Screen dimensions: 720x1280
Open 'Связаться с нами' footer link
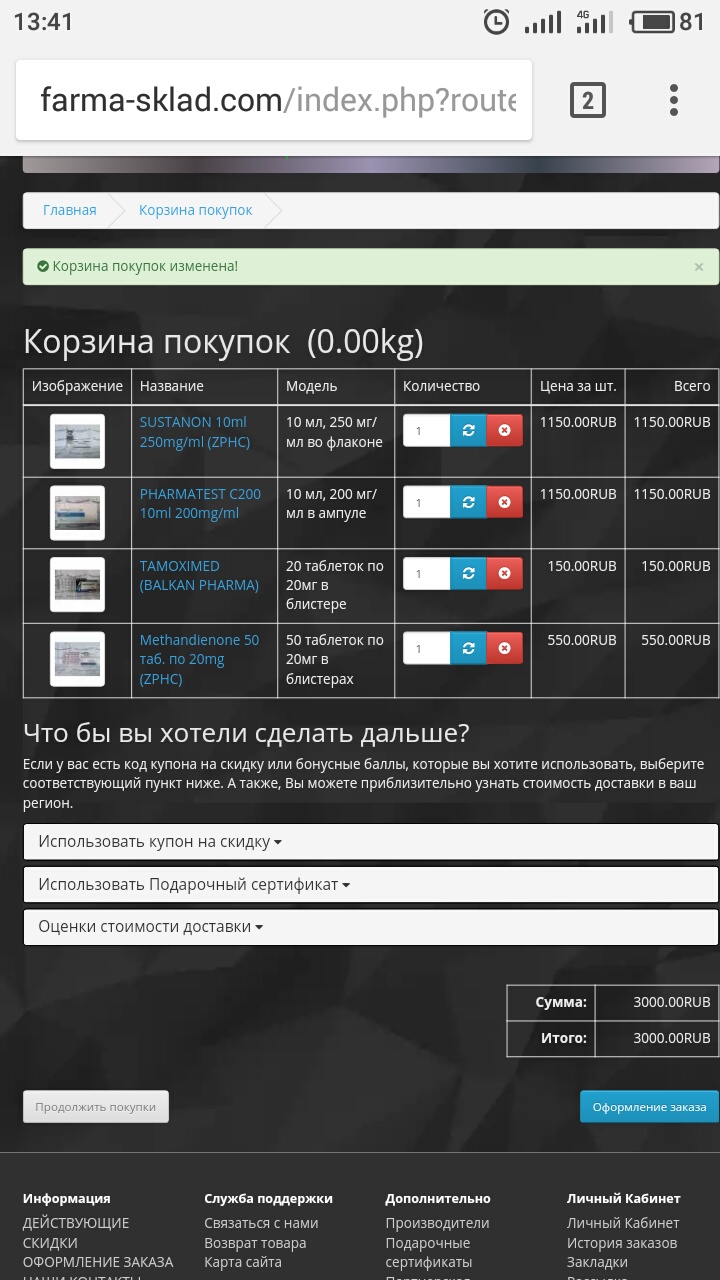click(261, 1223)
